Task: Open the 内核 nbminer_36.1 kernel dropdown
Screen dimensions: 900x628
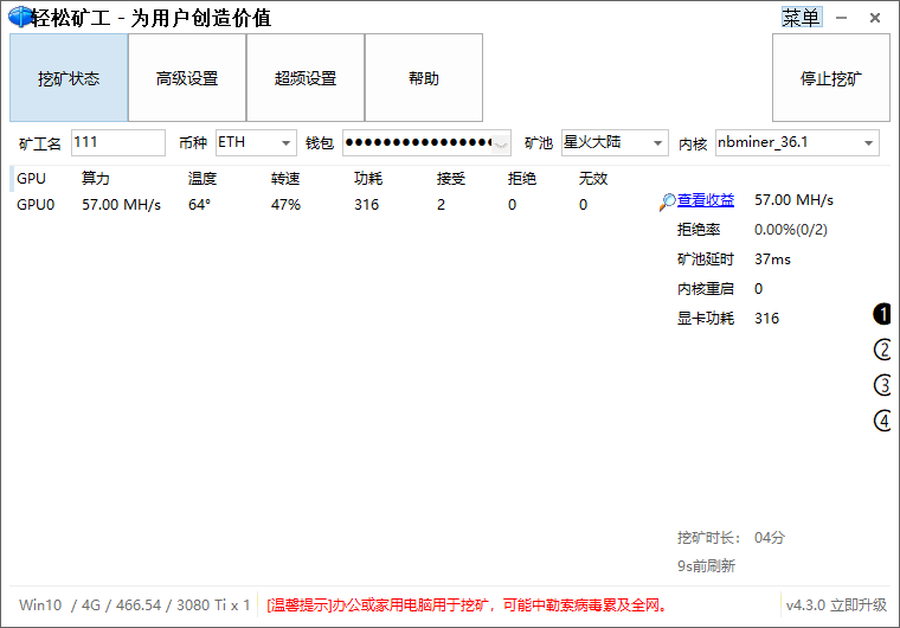Action: click(796, 143)
